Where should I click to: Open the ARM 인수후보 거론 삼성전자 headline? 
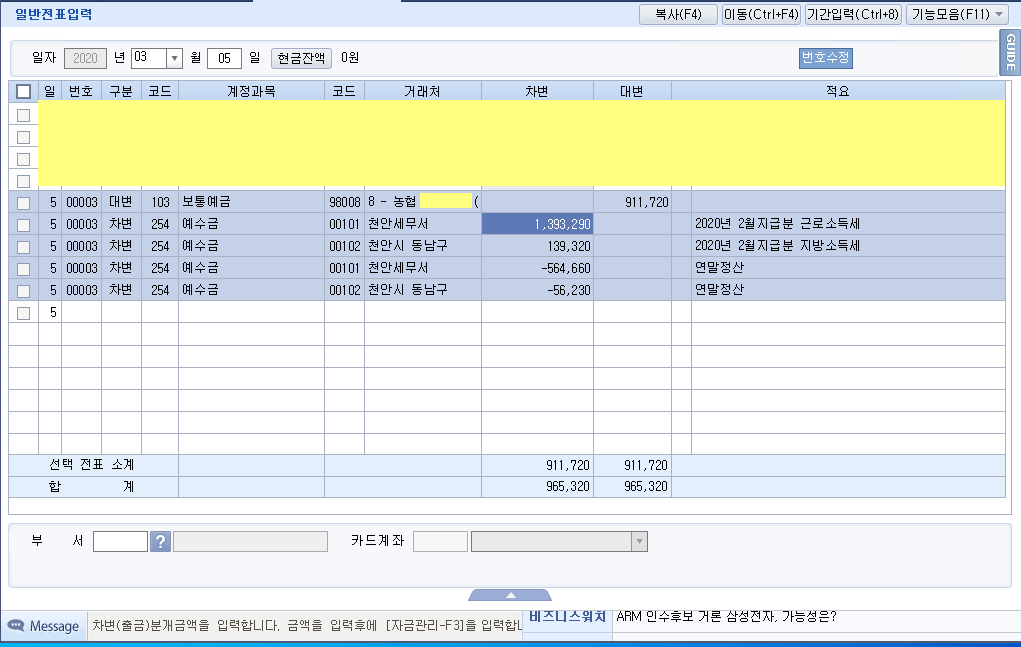[x=726, y=616]
